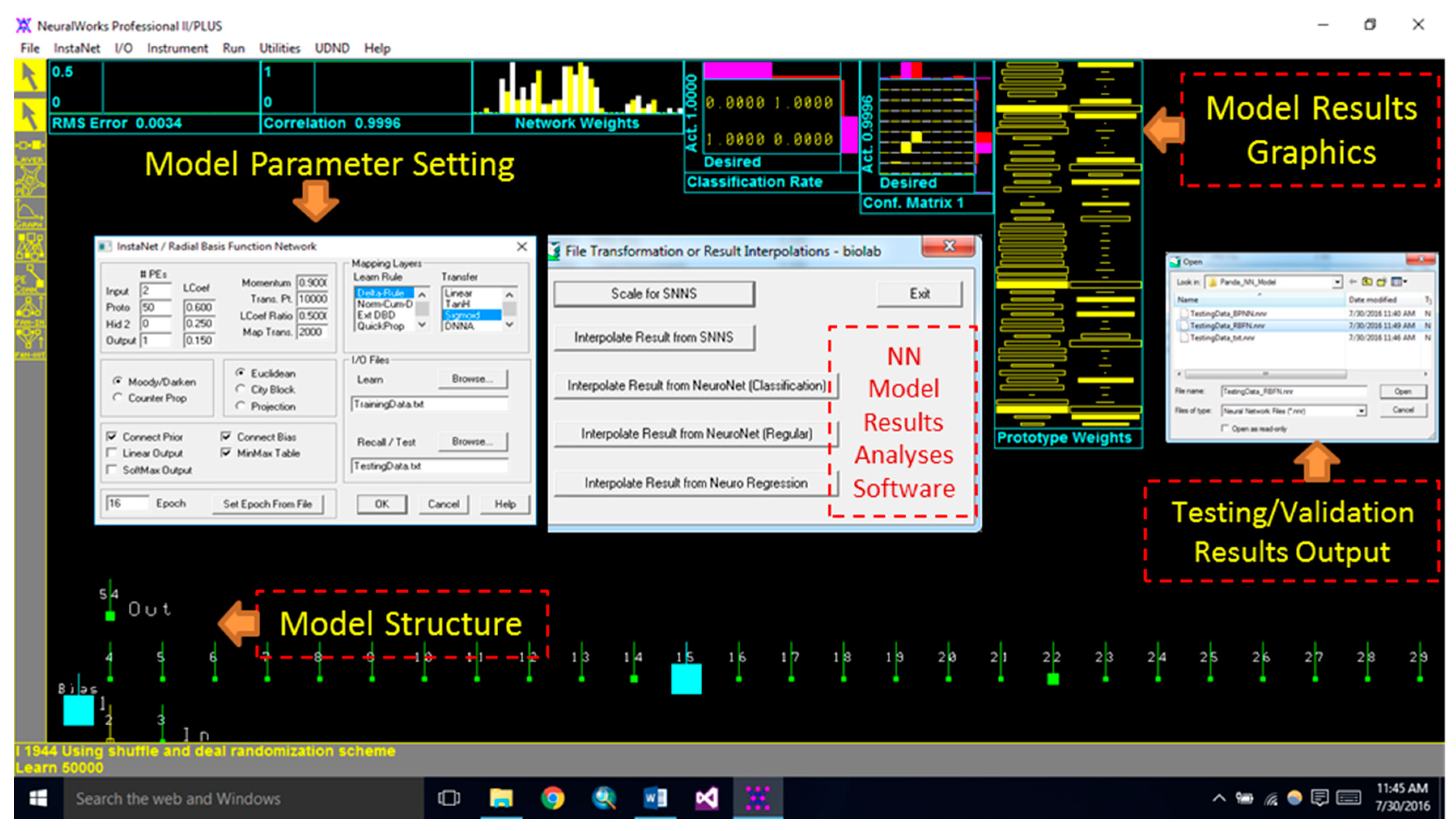Screen dimensions: 1456x831
Task: Select the Counter Prop radio option
Action: [x=117, y=398]
